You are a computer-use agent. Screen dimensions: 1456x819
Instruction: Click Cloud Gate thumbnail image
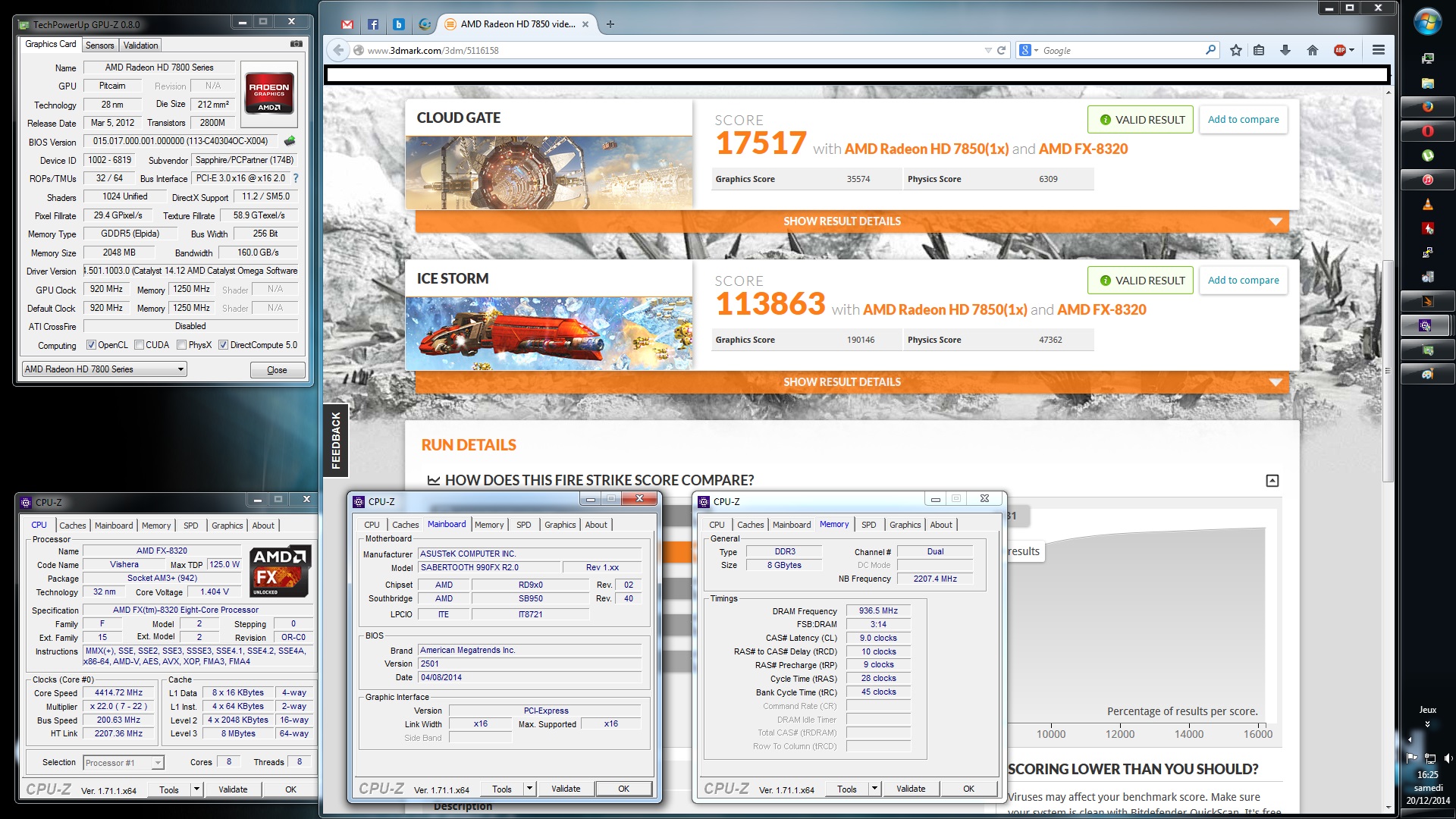549,172
